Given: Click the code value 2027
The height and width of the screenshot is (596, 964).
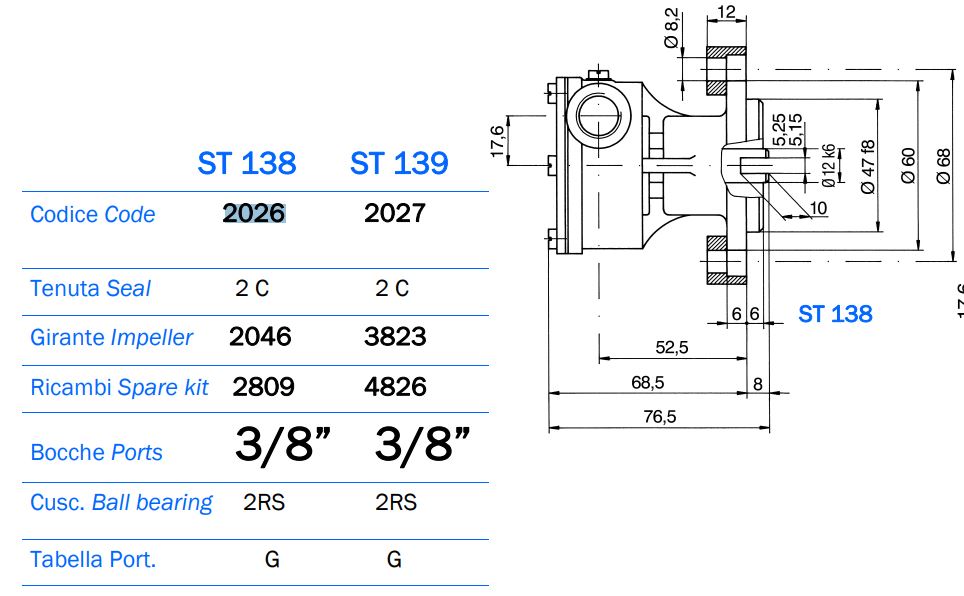Looking at the screenshot, I should (x=395, y=213).
